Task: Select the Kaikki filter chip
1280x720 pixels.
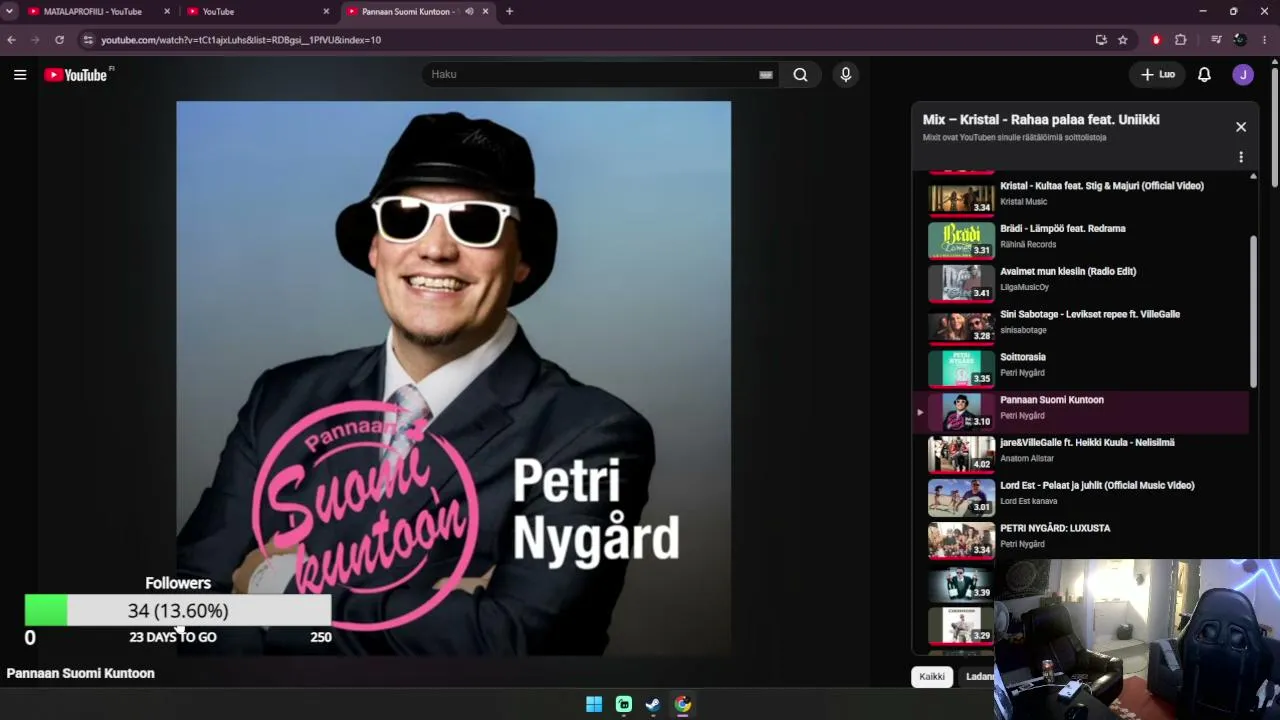Action: click(932, 677)
